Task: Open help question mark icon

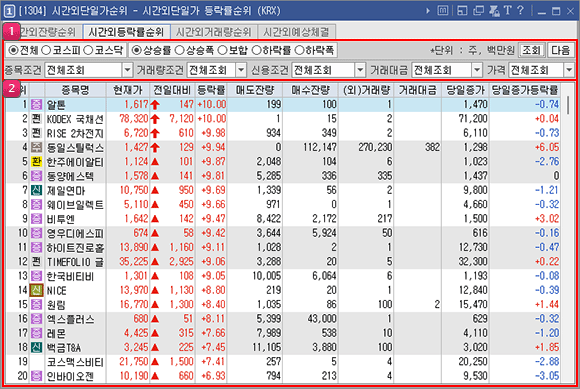Action: pyautogui.click(x=520, y=10)
